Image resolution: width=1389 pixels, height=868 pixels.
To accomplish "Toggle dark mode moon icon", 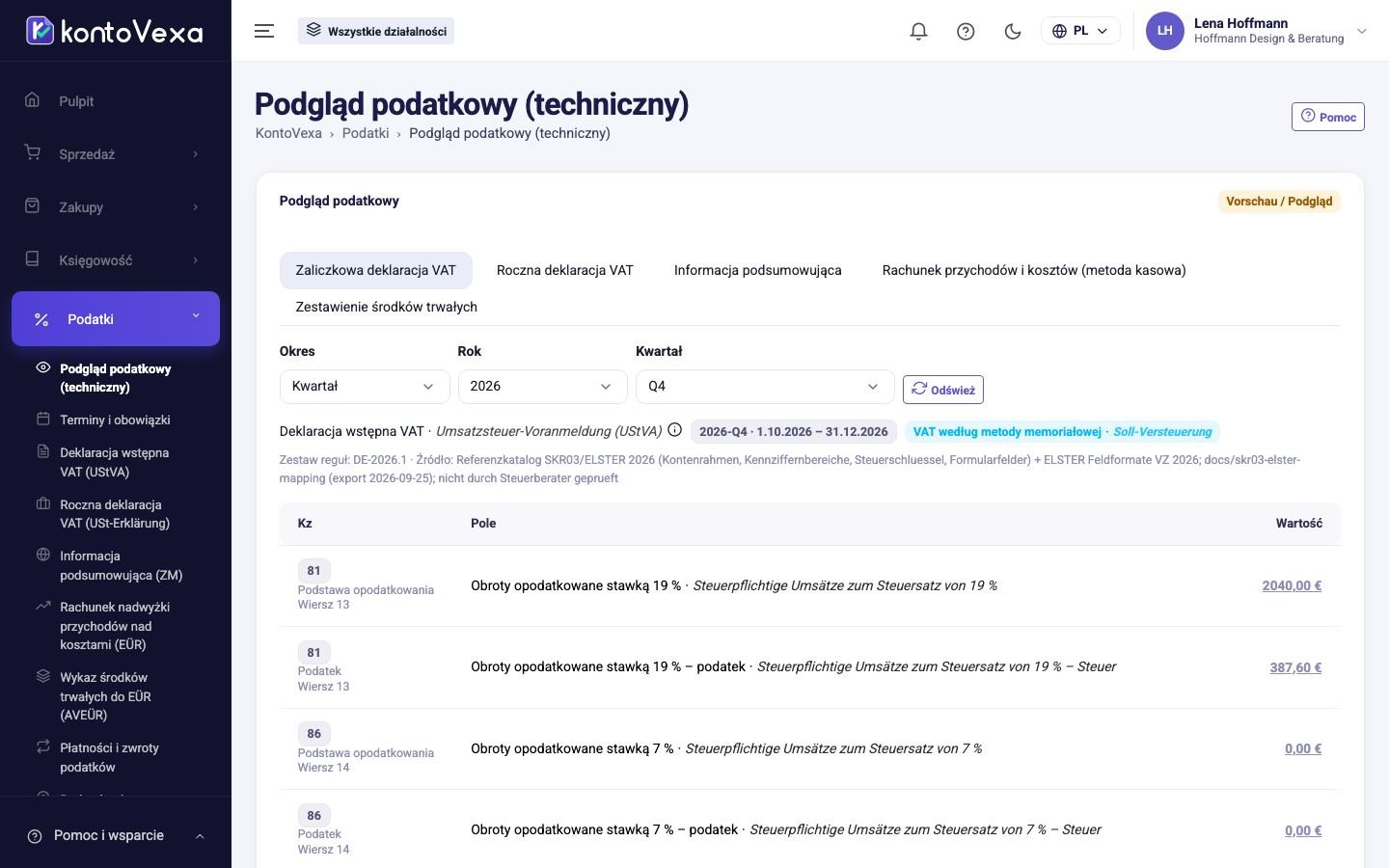I will click(1013, 31).
